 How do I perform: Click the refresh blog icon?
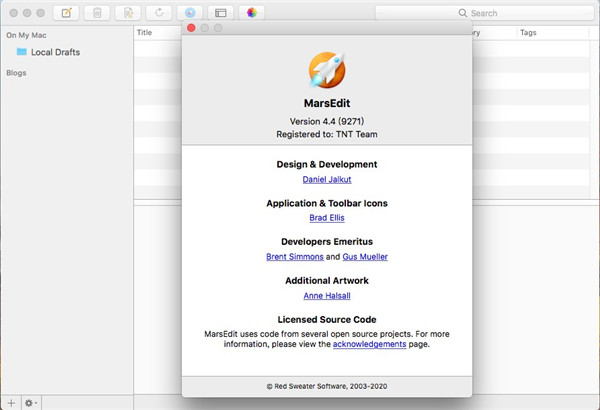tap(159, 13)
